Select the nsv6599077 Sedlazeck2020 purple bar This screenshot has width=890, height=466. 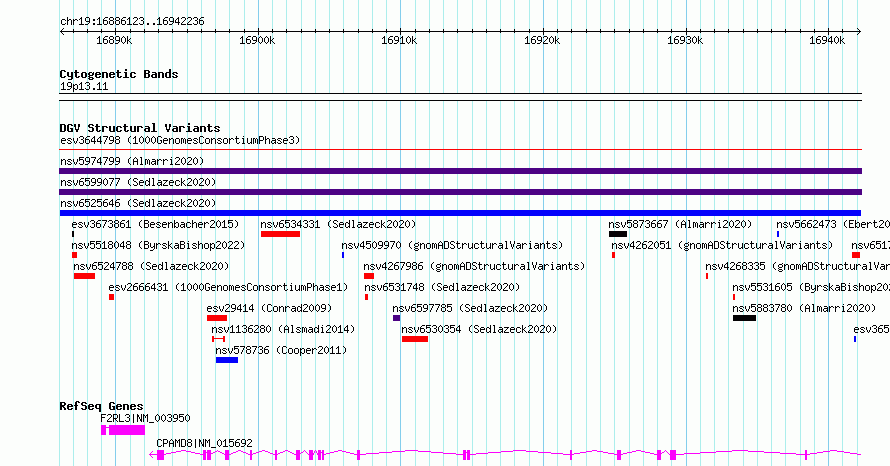pos(460,192)
